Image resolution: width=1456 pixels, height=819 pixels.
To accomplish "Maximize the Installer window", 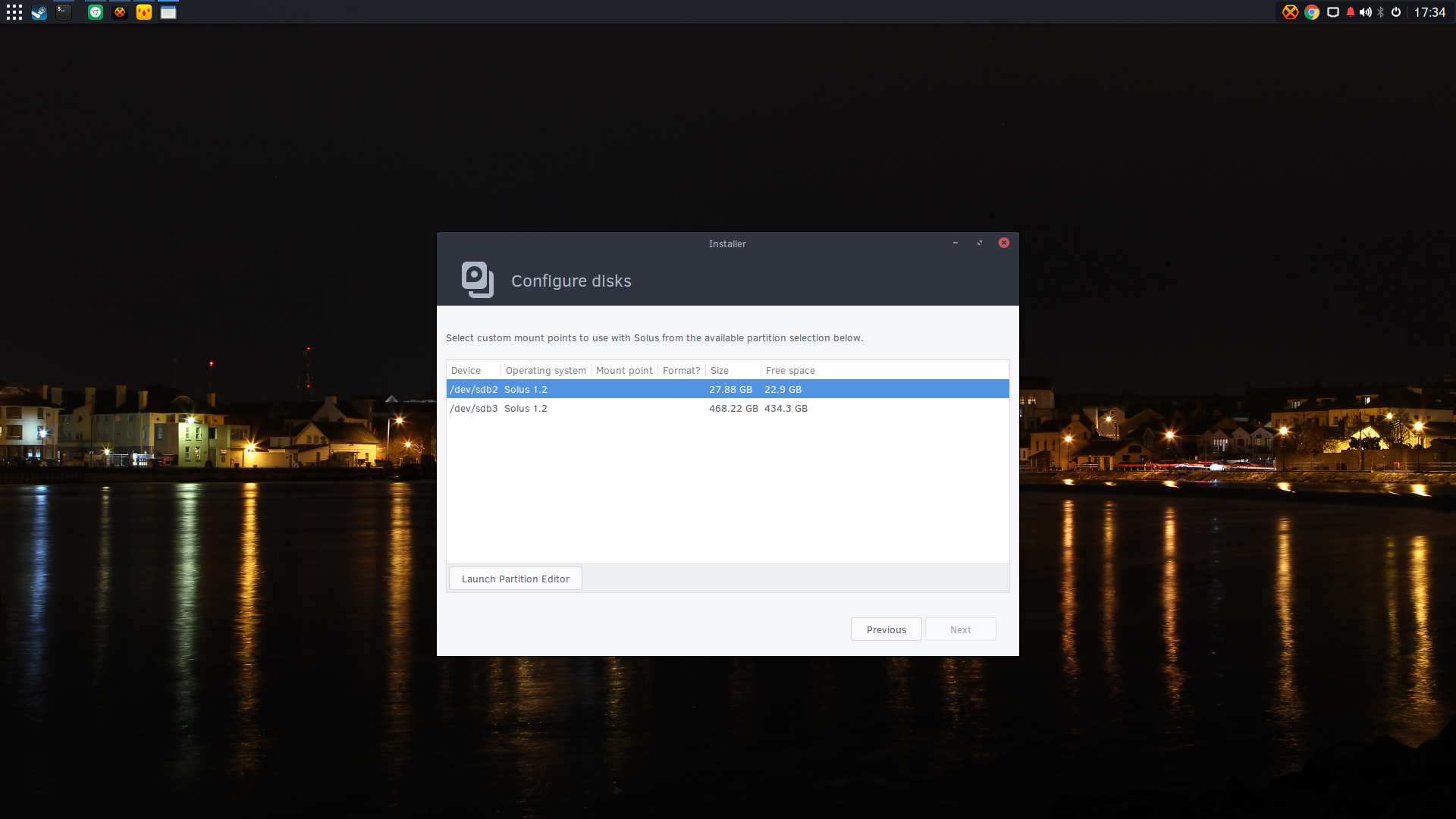I will 980,243.
